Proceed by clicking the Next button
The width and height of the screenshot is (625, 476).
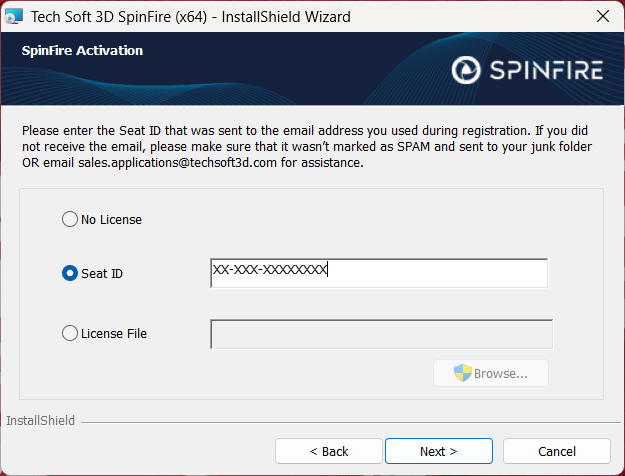pyautogui.click(x=438, y=451)
